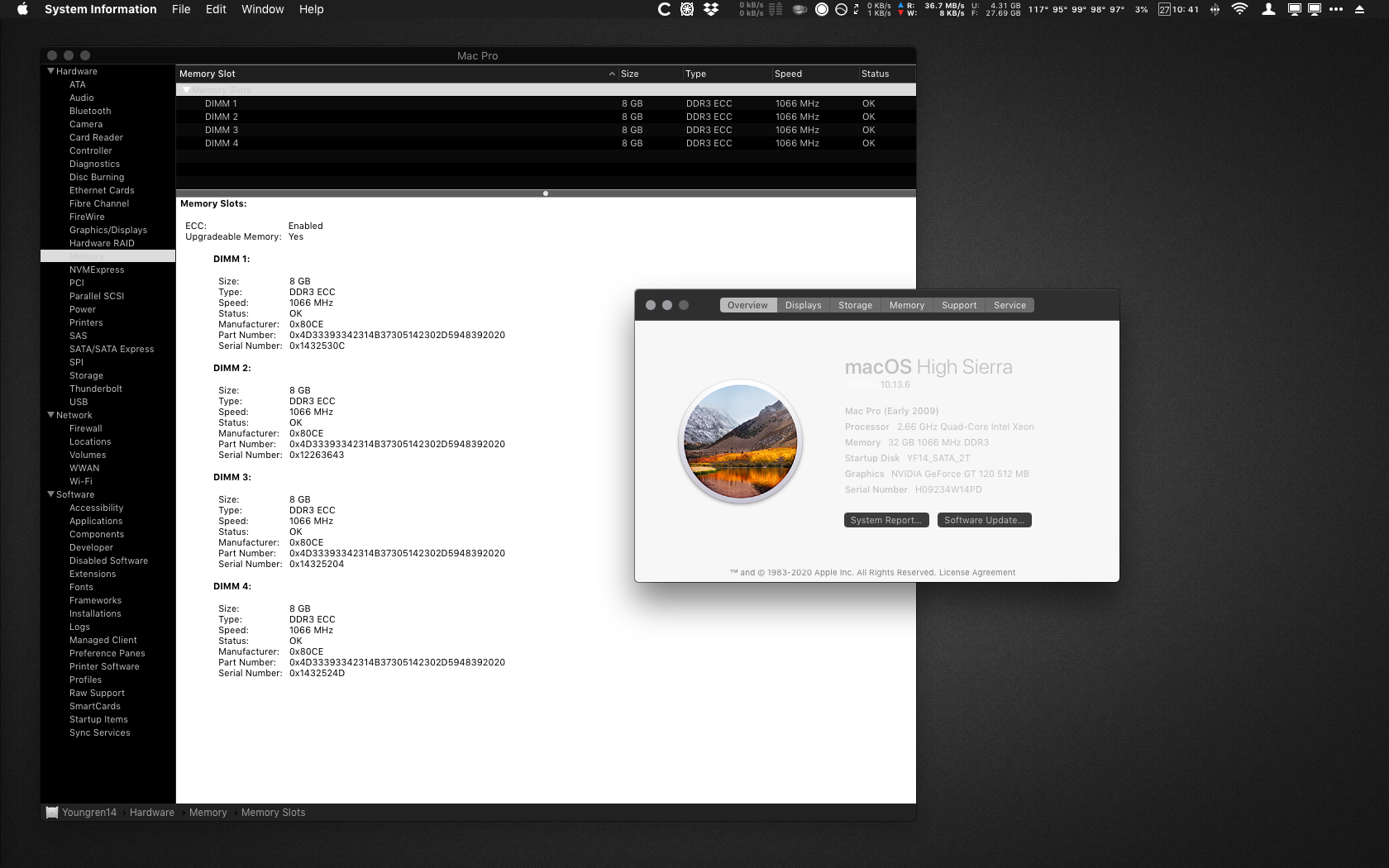Select the DIMM 2 row in table
The height and width of the screenshot is (868, 1389).
click(x=546, y=117)
